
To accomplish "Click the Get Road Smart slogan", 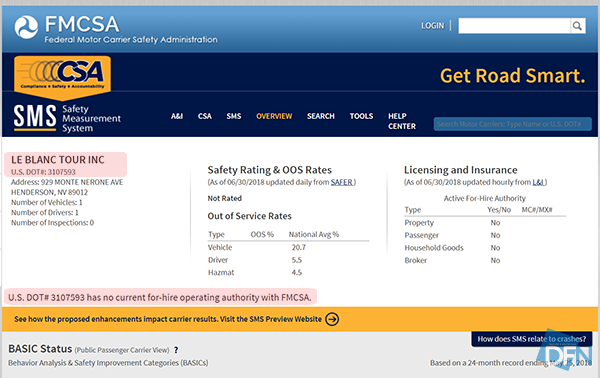I will pos(513,76).
